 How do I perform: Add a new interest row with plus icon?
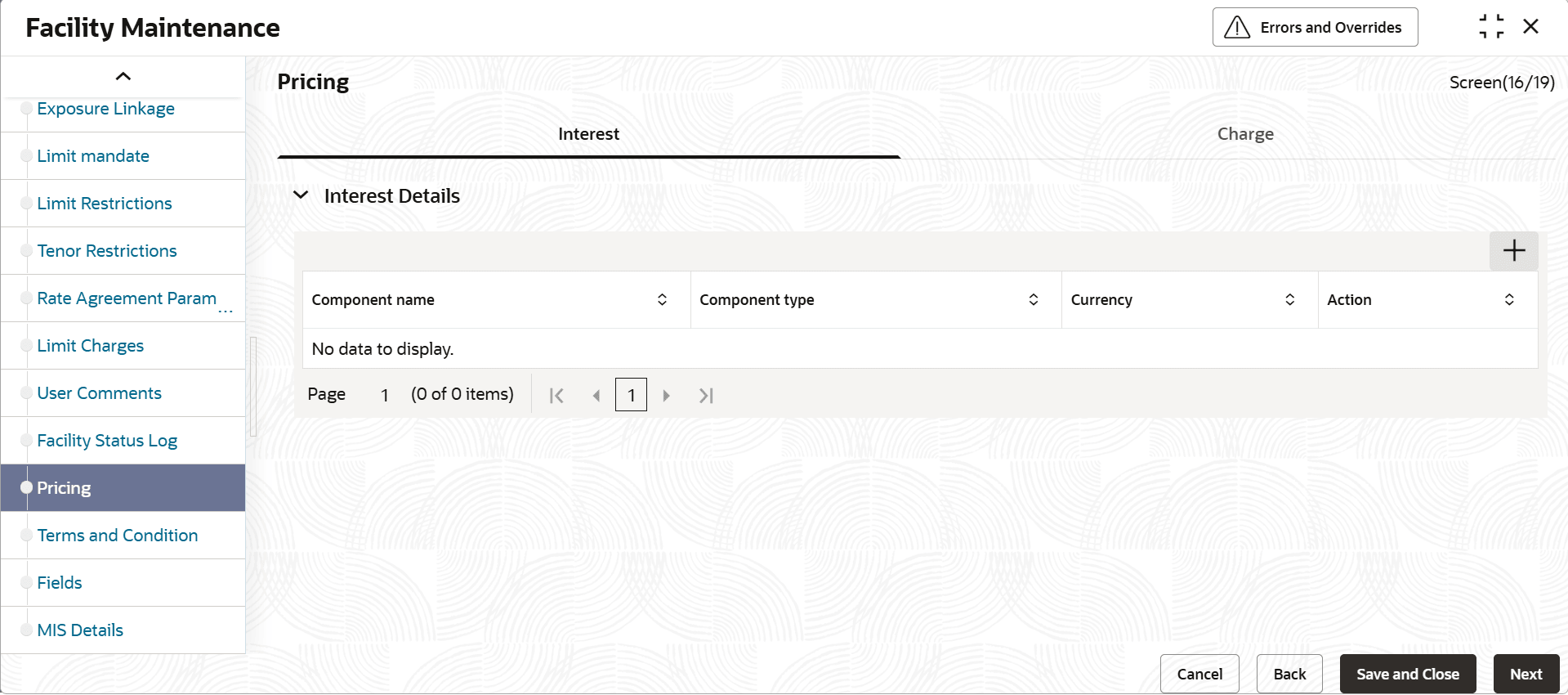click(x=1513, y=250)
